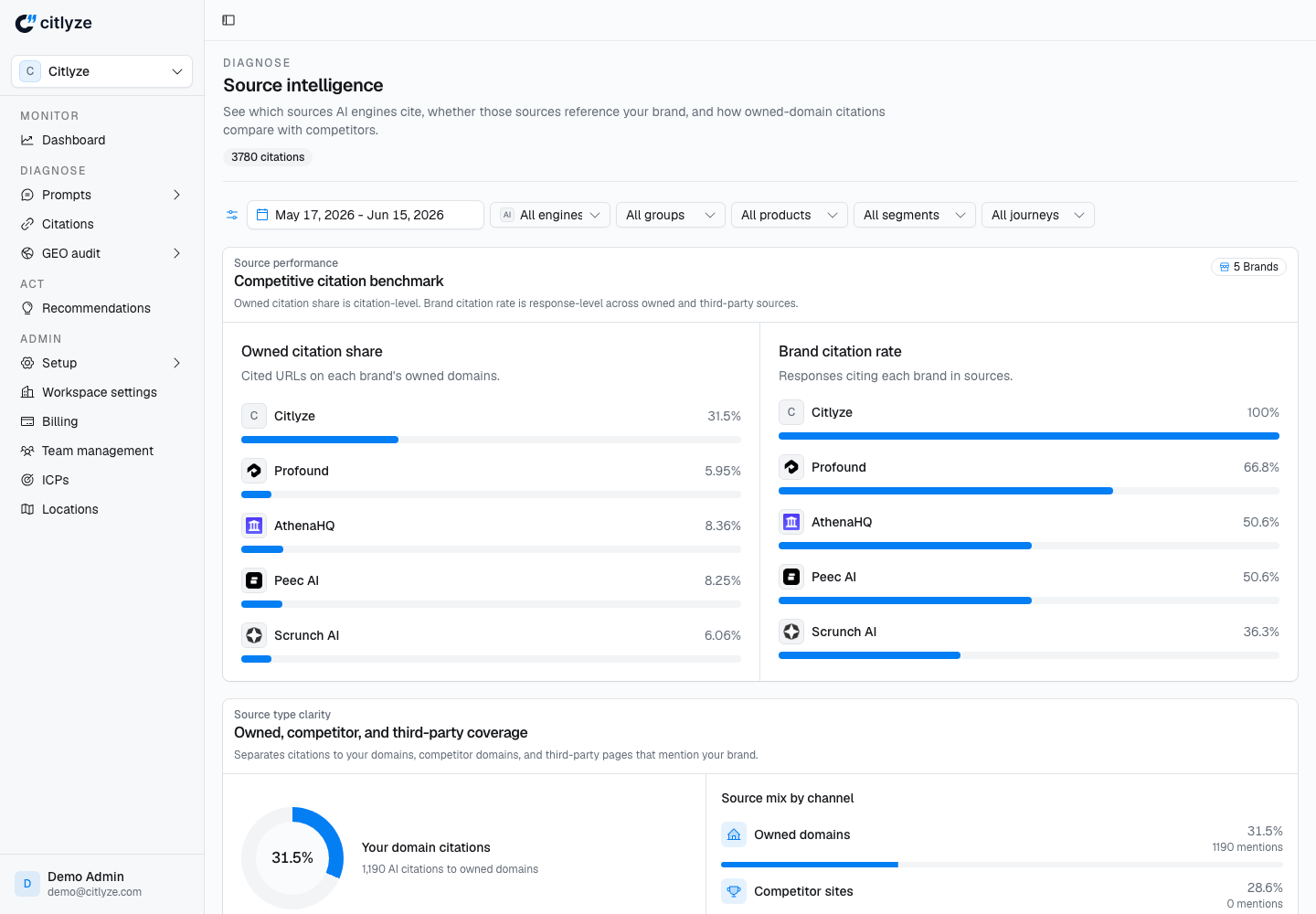Click the Setup gear icon
The height and width of the screenshot is (914, 1316).
point(27,363)
